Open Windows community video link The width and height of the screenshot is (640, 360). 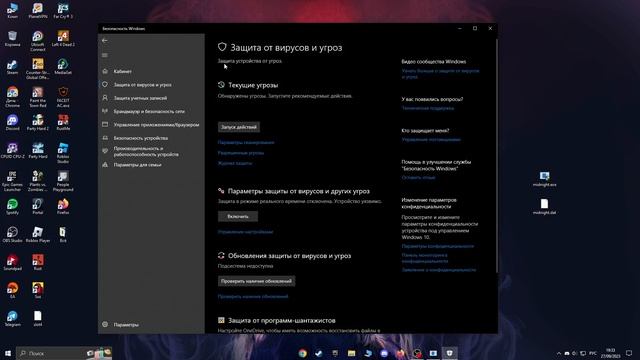(x=440, y=74)
